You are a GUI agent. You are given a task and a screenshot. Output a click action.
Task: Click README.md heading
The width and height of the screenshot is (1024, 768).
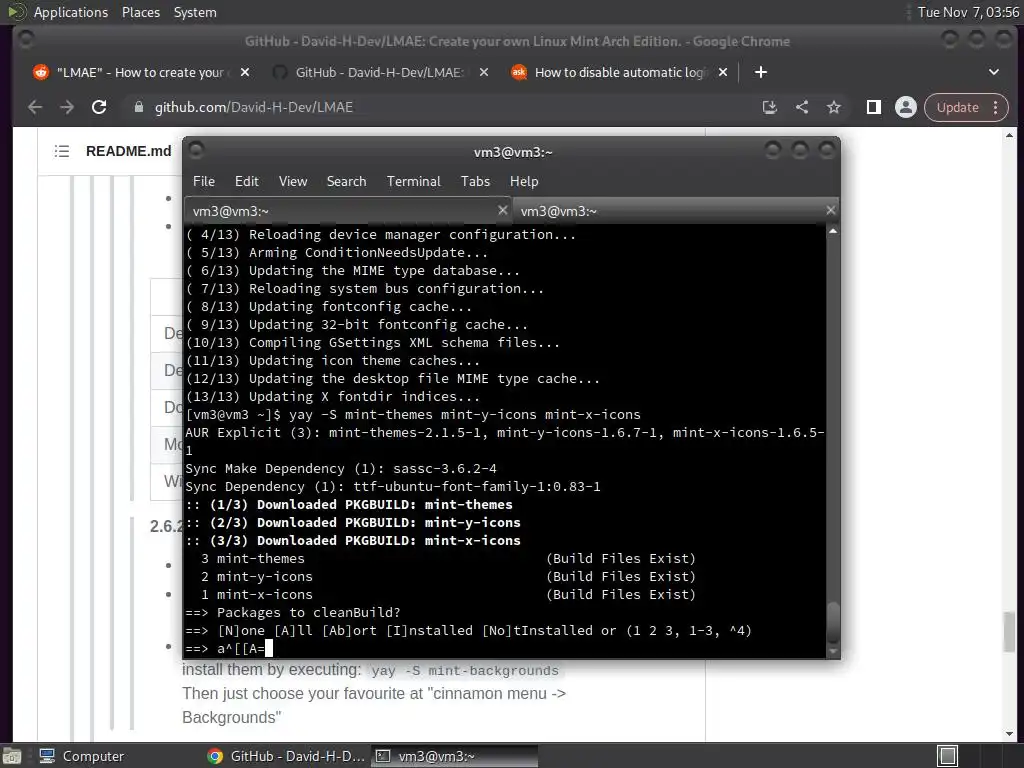coord(129,152)
